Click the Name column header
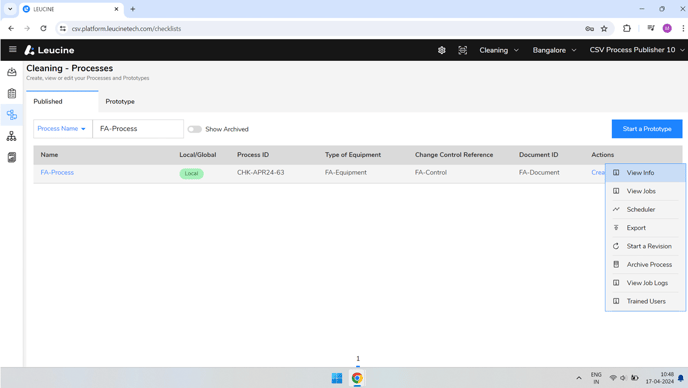Viewport: 688px width, 388px height. tap(49, 154)
